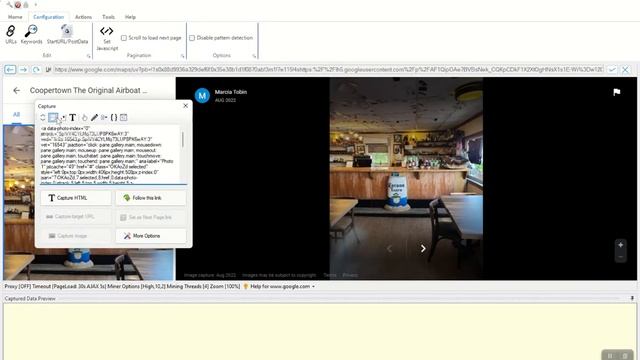Open the Actions ribbon tab
This screenshot has width=640, height=360.
pyautogui.click(x=83, y=17)
